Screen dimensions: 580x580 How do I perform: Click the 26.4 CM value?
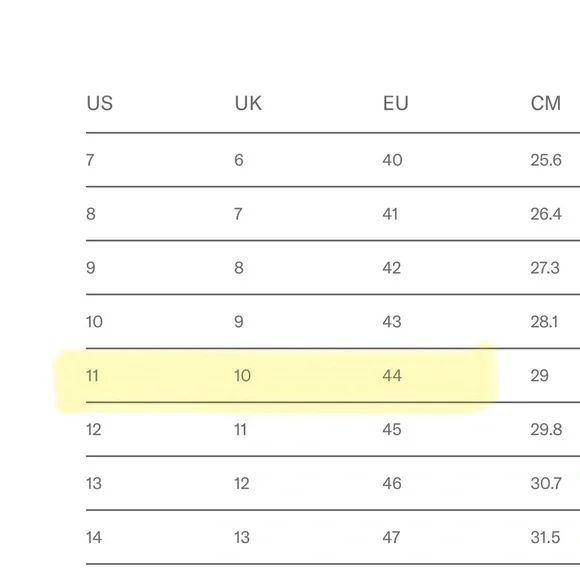tap(546, 214)
